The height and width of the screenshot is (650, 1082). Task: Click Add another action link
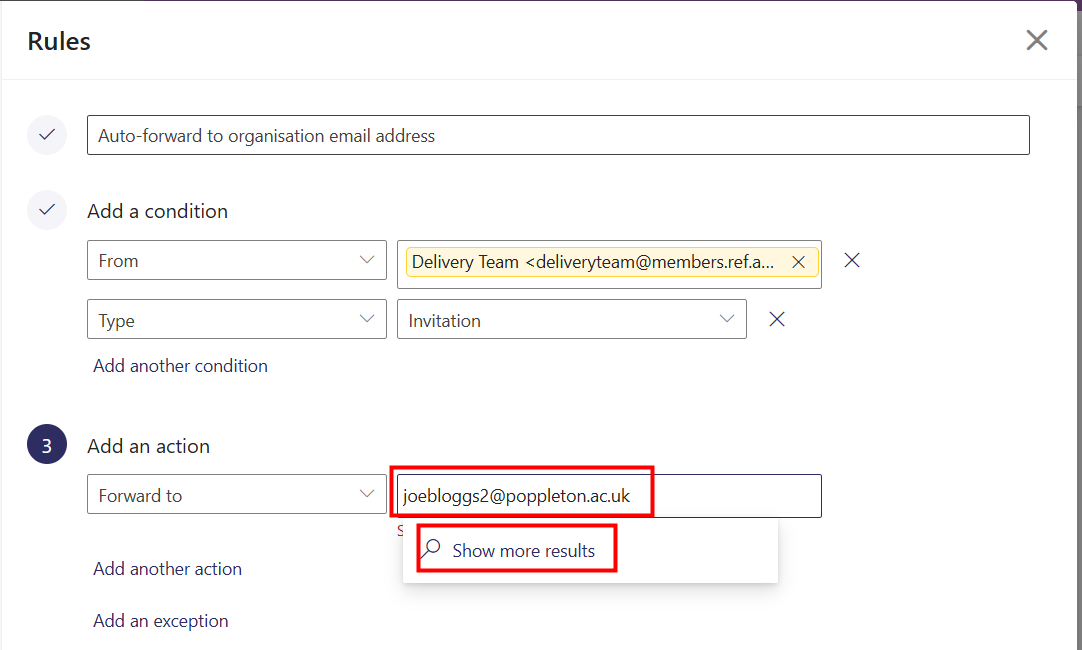pyautogui.click(x=168, y=569)
